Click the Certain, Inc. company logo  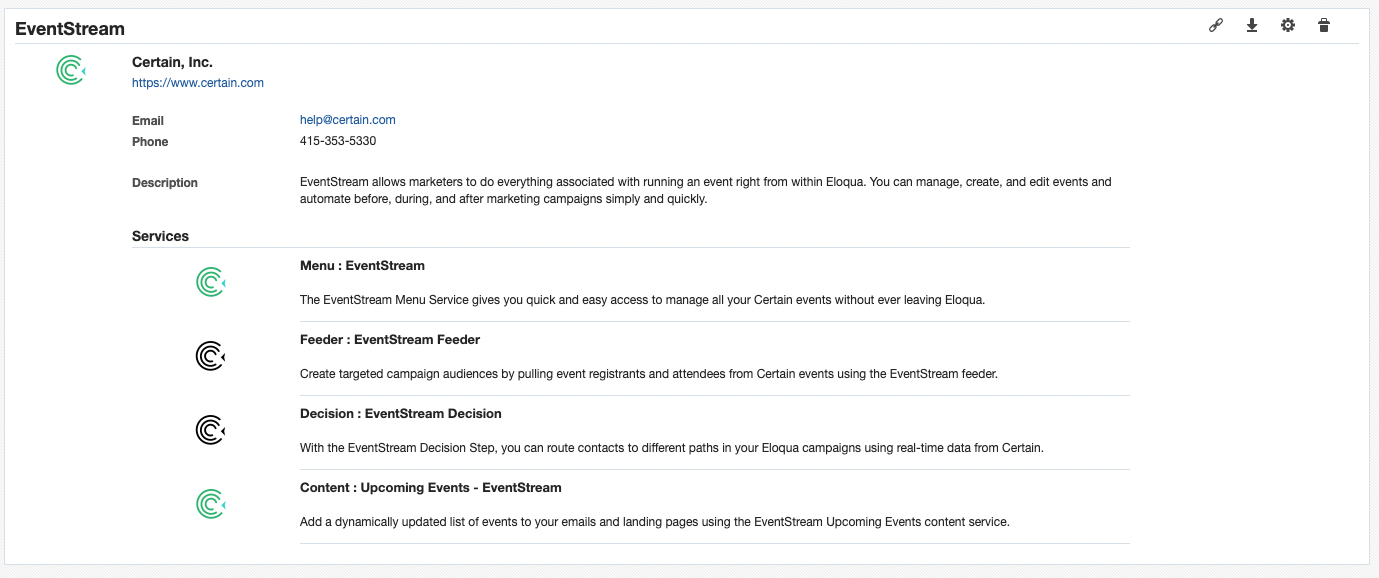[x=71, y=70]
